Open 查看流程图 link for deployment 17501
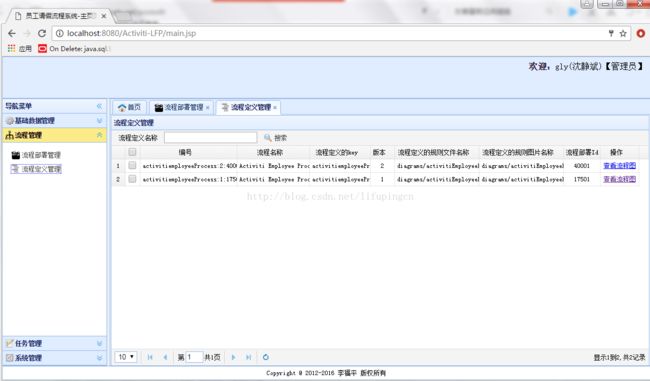650x381 pixels. pyautogui.click(x=619, y=180)
